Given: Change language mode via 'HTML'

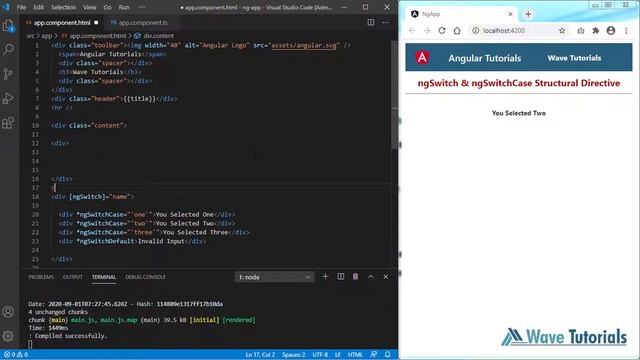Looking at the screenshot, I should click(355, 355).
